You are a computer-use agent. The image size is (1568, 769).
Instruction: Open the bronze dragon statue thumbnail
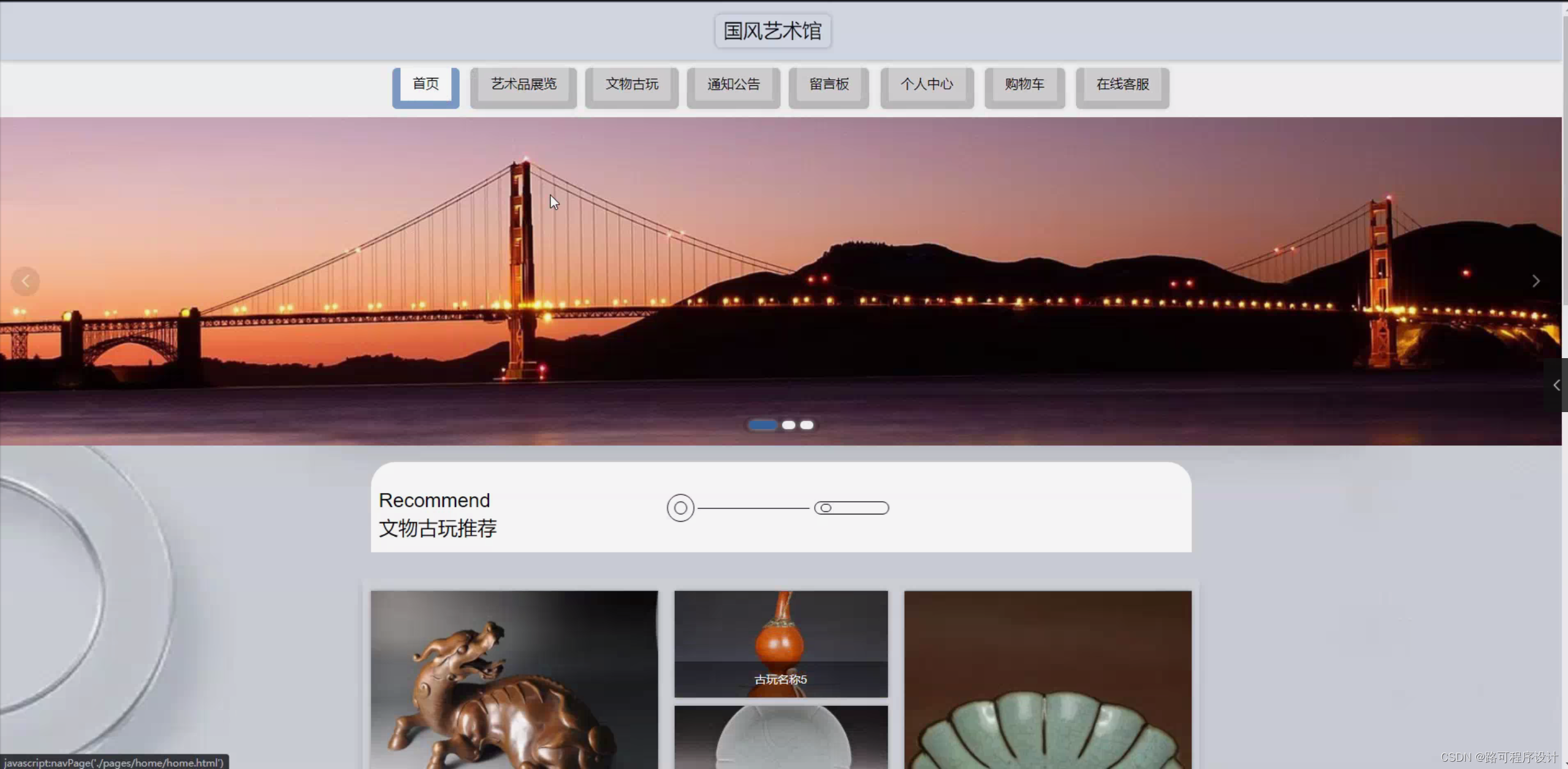click(514, 679)
